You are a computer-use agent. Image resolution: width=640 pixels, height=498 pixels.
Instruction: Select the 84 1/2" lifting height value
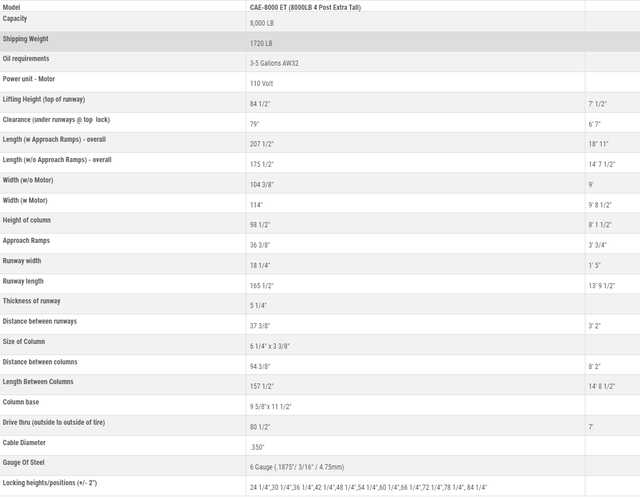click(x=262, y=103)
